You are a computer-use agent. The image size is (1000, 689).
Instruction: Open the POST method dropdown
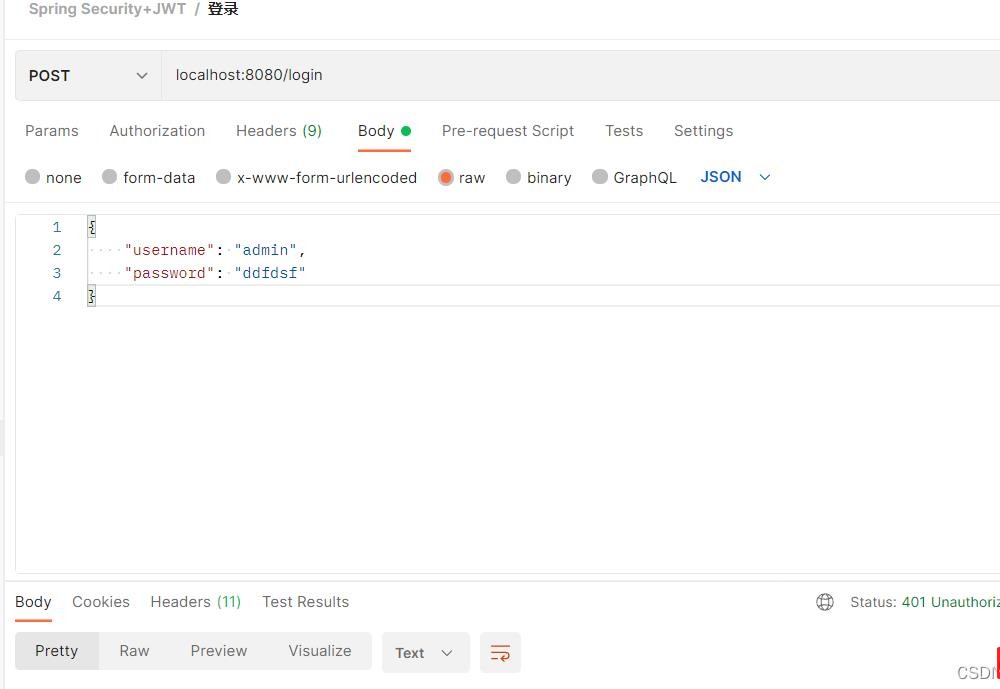[88, 76]
